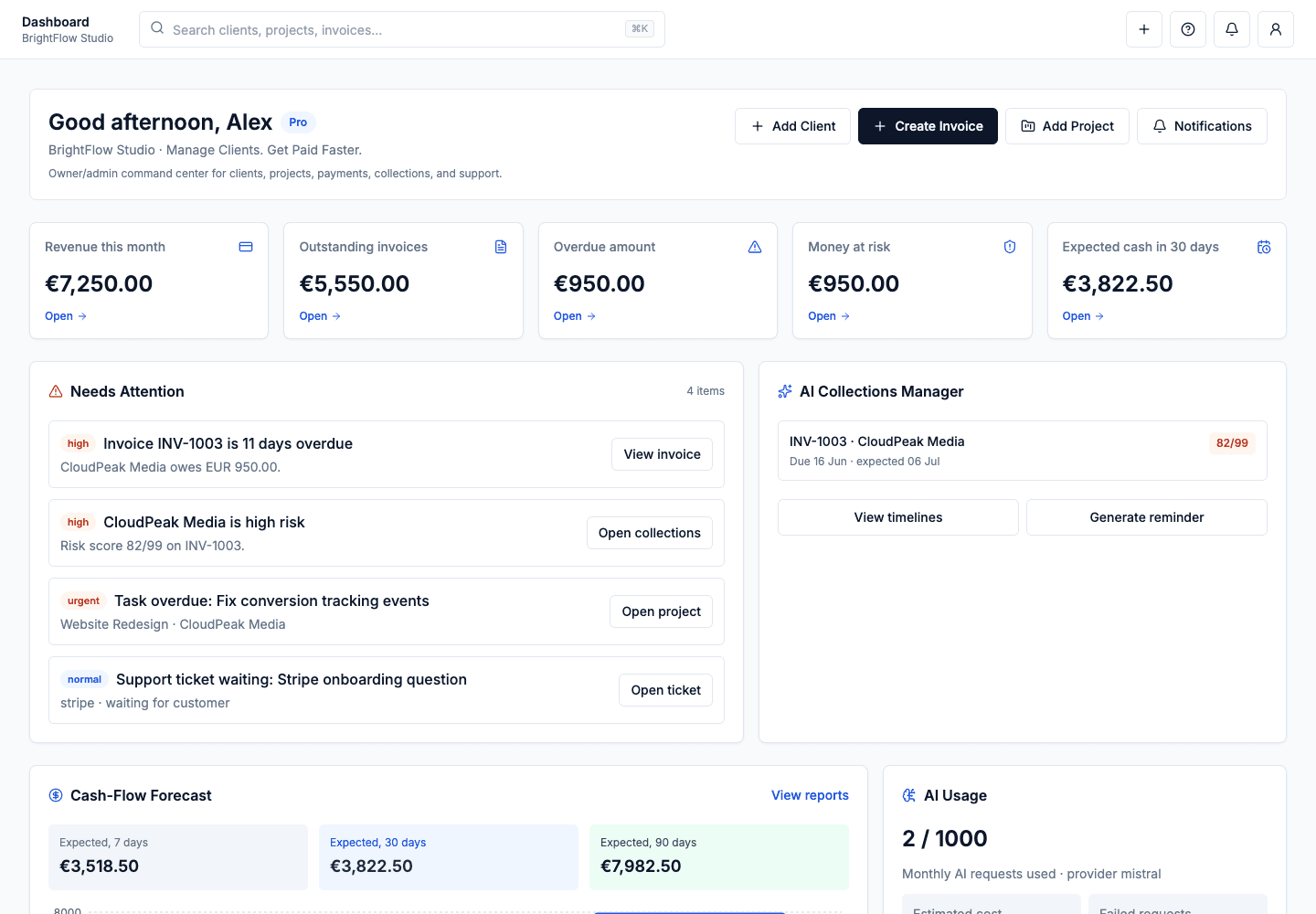
Task: Click the Open collections button
Action: tap(650, 533)
